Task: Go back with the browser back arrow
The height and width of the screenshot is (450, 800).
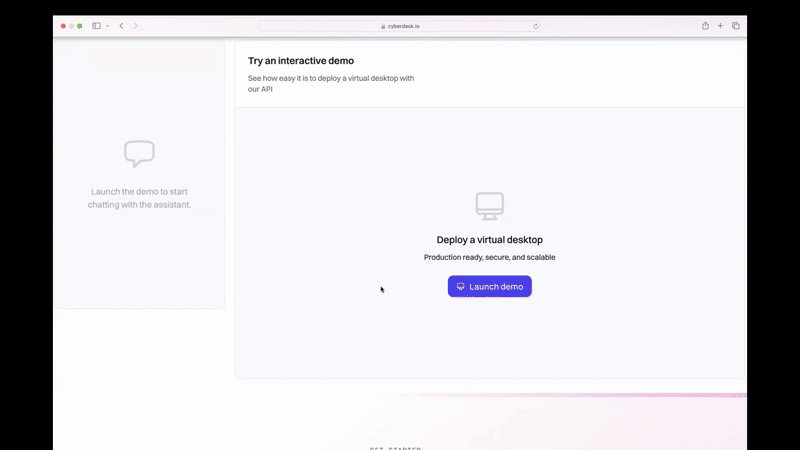Action: click(x=121, y=26)
